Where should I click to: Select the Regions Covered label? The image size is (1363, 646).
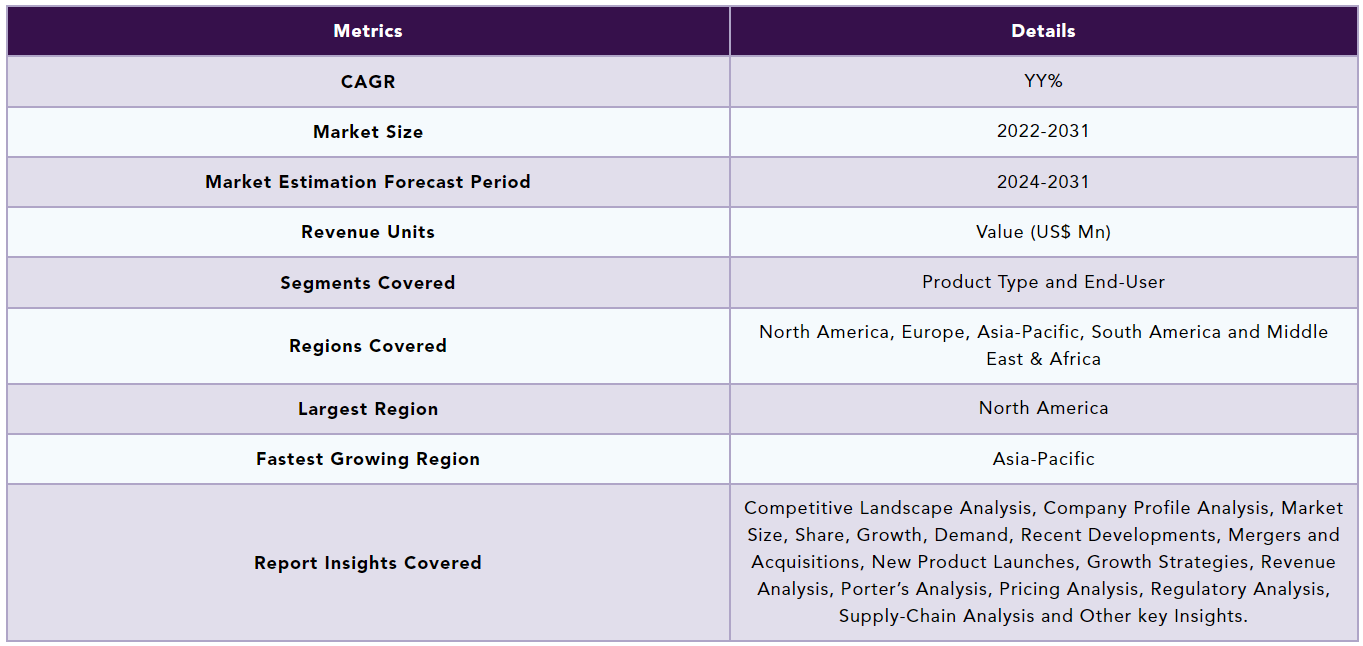point(368,346)
